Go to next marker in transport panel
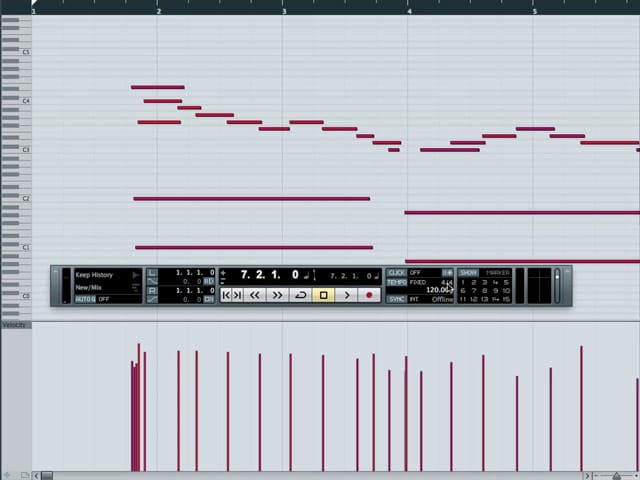 [x=237, y=295]
